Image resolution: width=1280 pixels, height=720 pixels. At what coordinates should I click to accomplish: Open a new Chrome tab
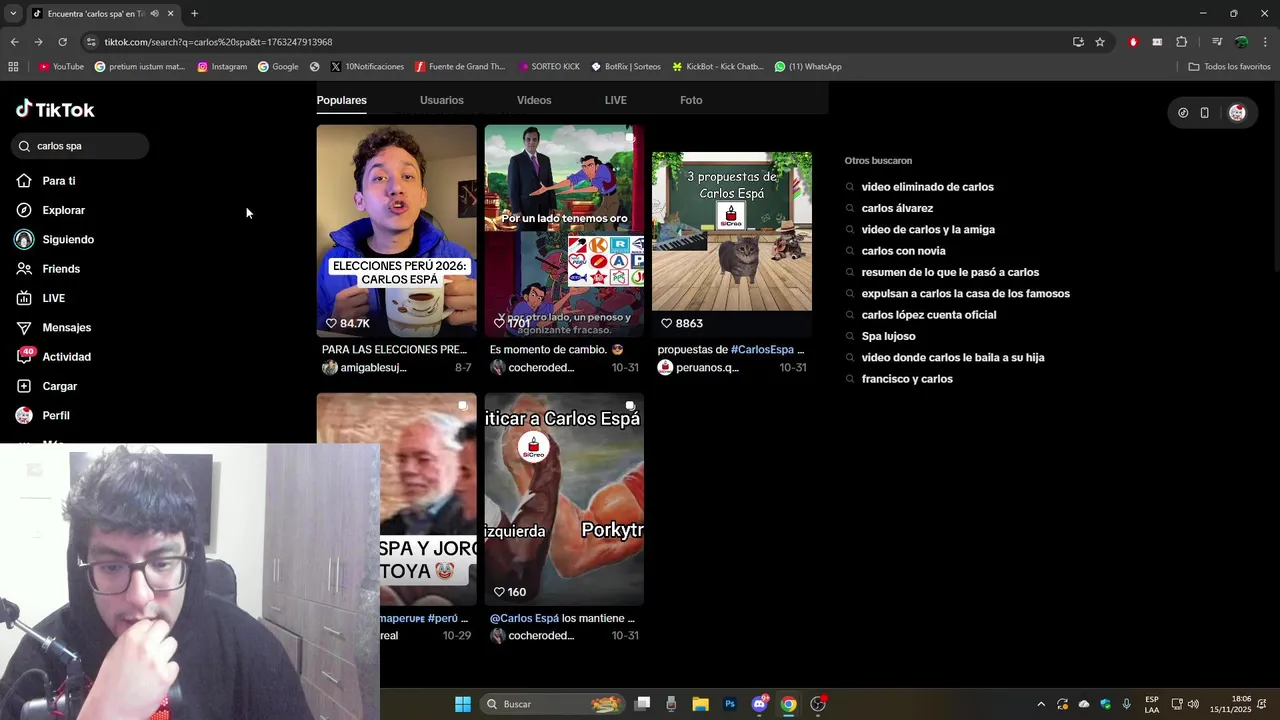(x=194, y=14)
